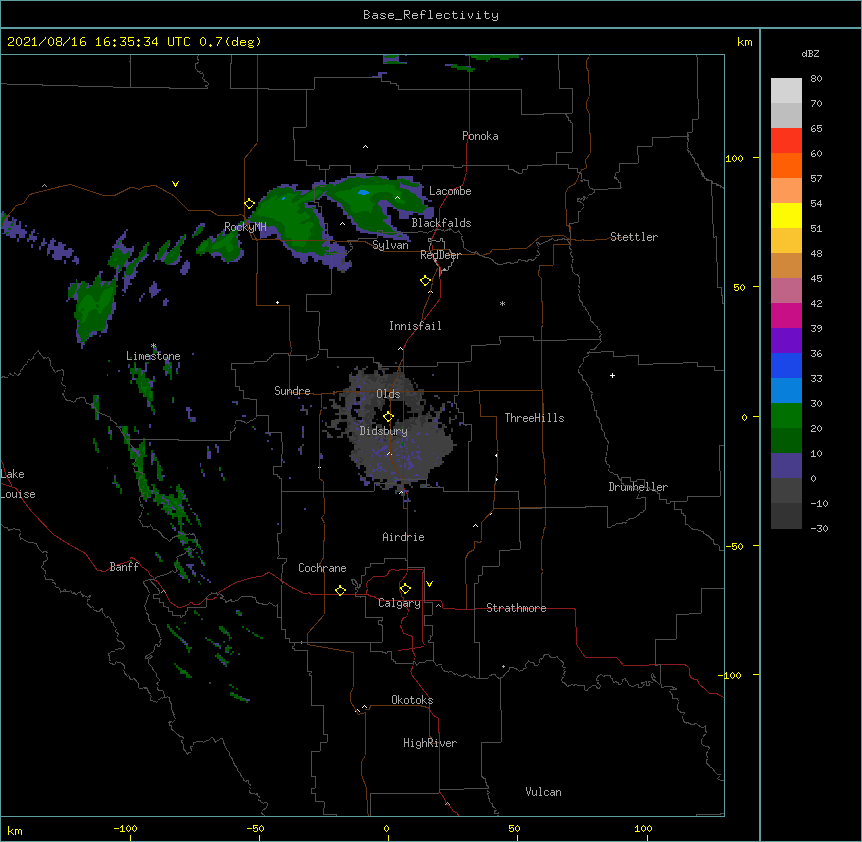Screen dimensions: 862x842
Task: Click the 50 tick label on the bottom axis
Action: pyautogui.click(x=514, y=828)
